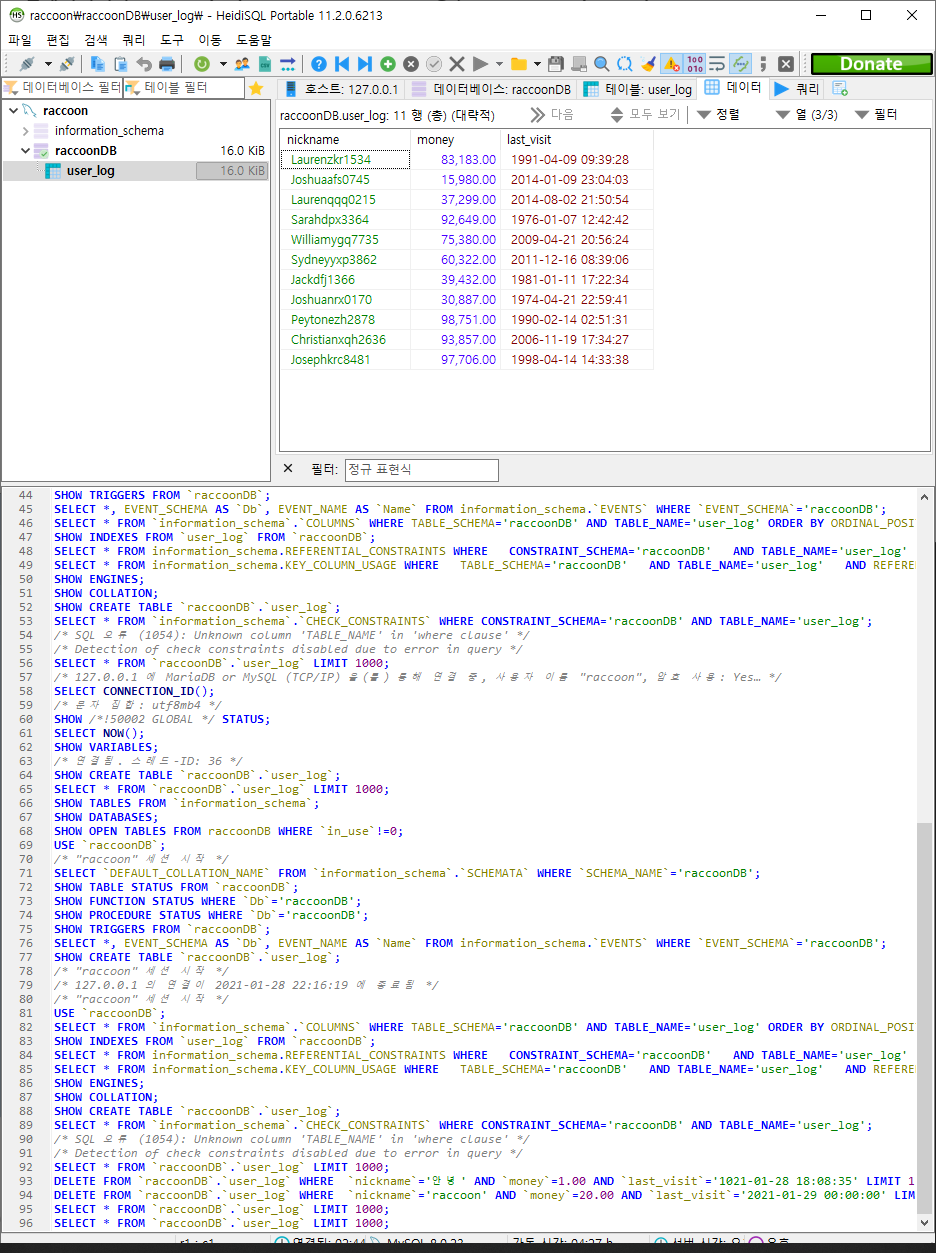Click the blue Help question mark icon
Viewport: 936px width, 1253px height.
point(319,63)
